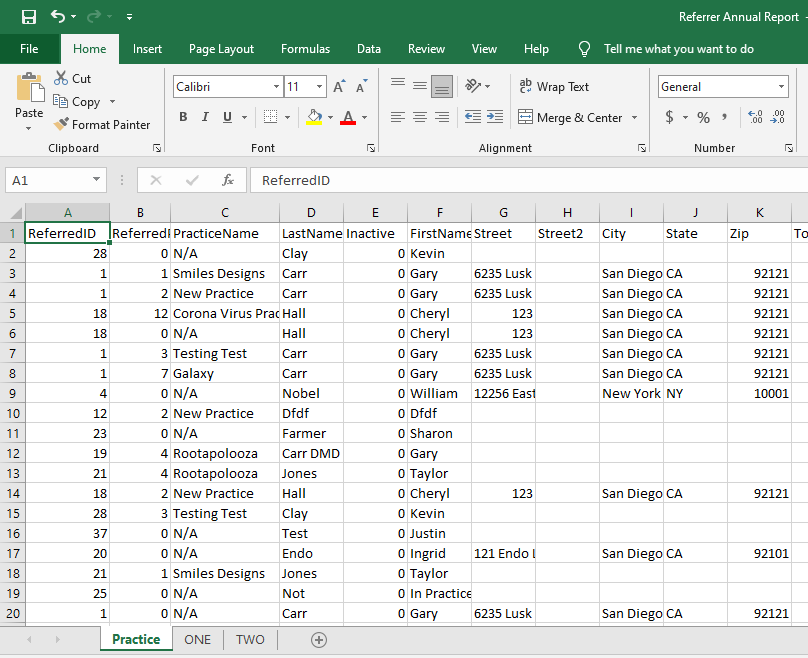Image resolution: width=808 pixels, height=658 pixels.
Task: Open the font name Calibri dropdown
Action: tap(276, 87)
